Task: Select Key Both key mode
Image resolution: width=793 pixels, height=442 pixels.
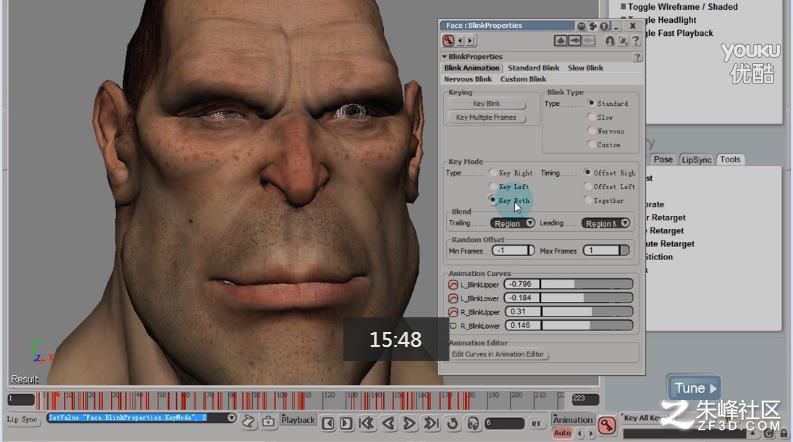Action: click(493, 200)
